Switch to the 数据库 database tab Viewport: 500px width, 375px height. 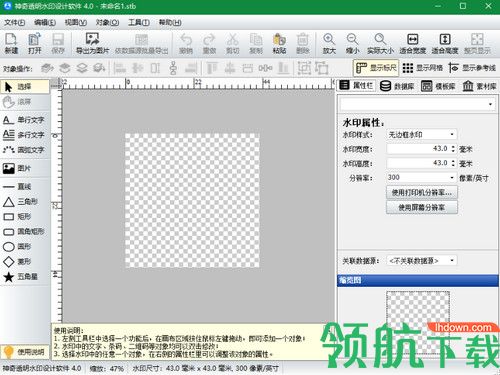tap(397, 86)
